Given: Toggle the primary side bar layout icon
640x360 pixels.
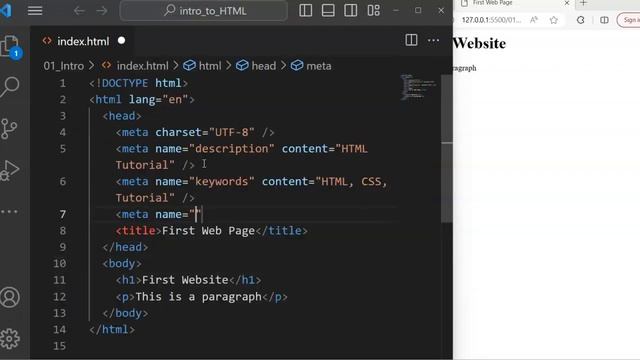Looking at the screenshot, I should (305, 11).
